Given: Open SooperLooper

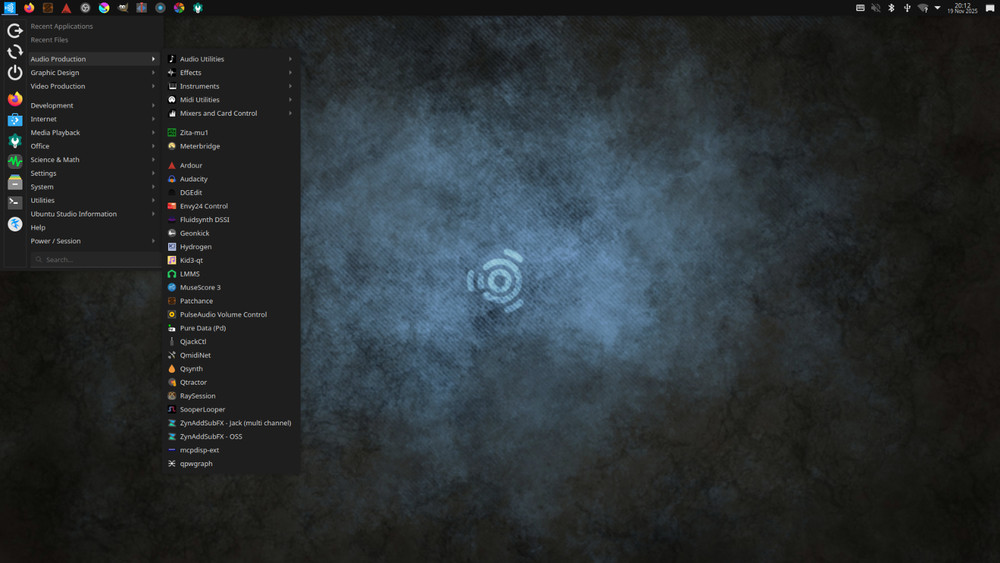Looking at the screenshot, I should click(x=231, y=409).
